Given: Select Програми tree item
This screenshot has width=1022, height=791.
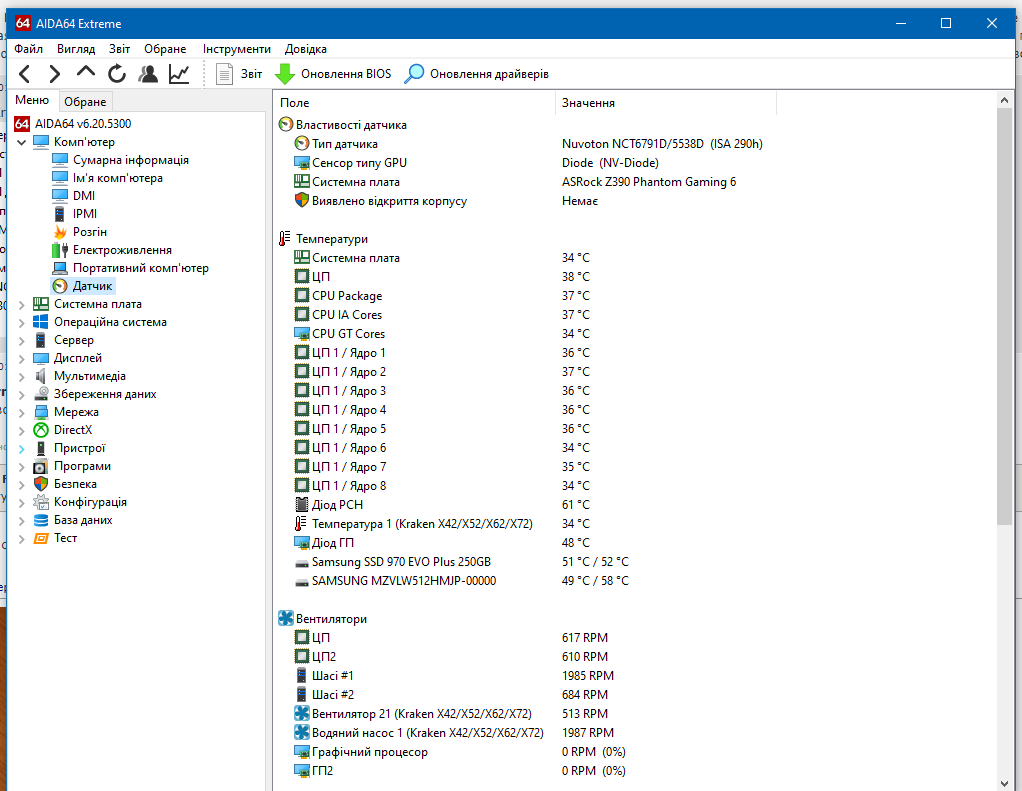Looking at the screenshot, I should (82, 466).
